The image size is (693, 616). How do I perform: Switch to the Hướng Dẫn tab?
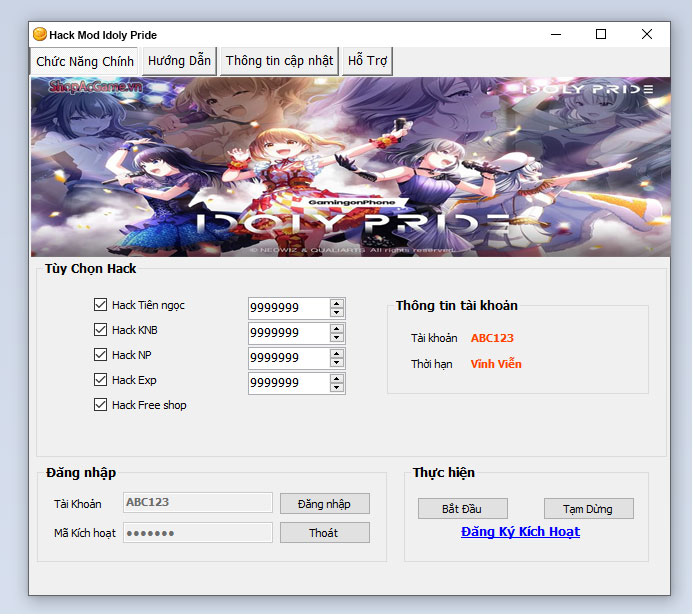click(x=179, y=61)
